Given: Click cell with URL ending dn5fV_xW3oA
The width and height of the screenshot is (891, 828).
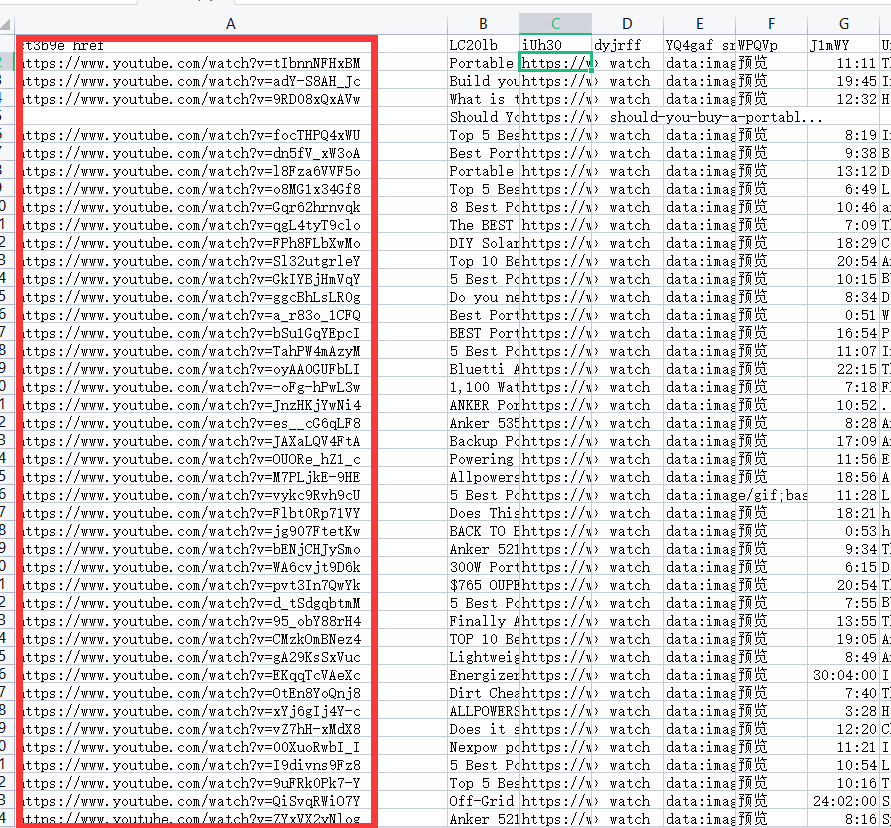Looking at the screenshot, I should point(231,153).
